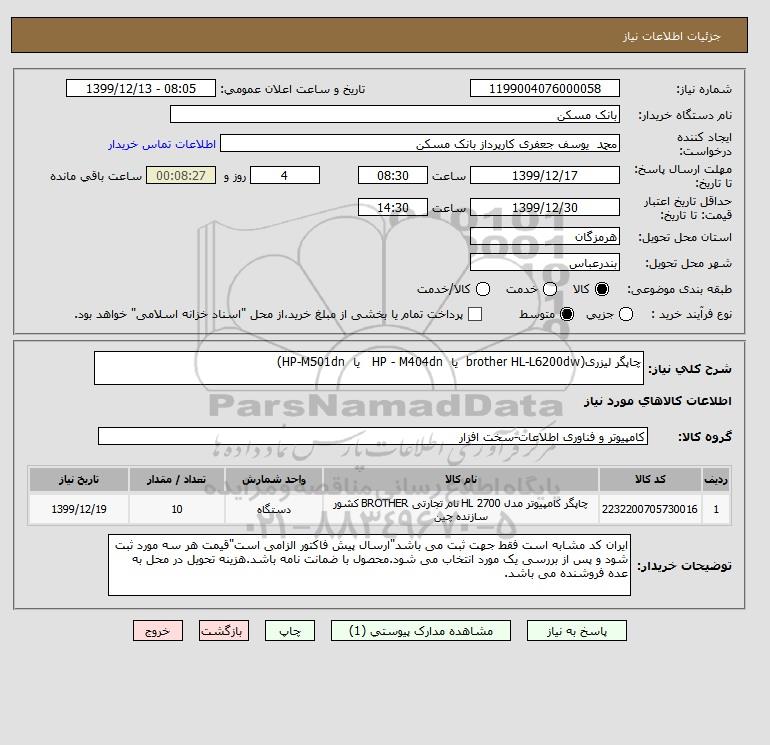Click the بازگشت back button

click(x=224, y=631)
